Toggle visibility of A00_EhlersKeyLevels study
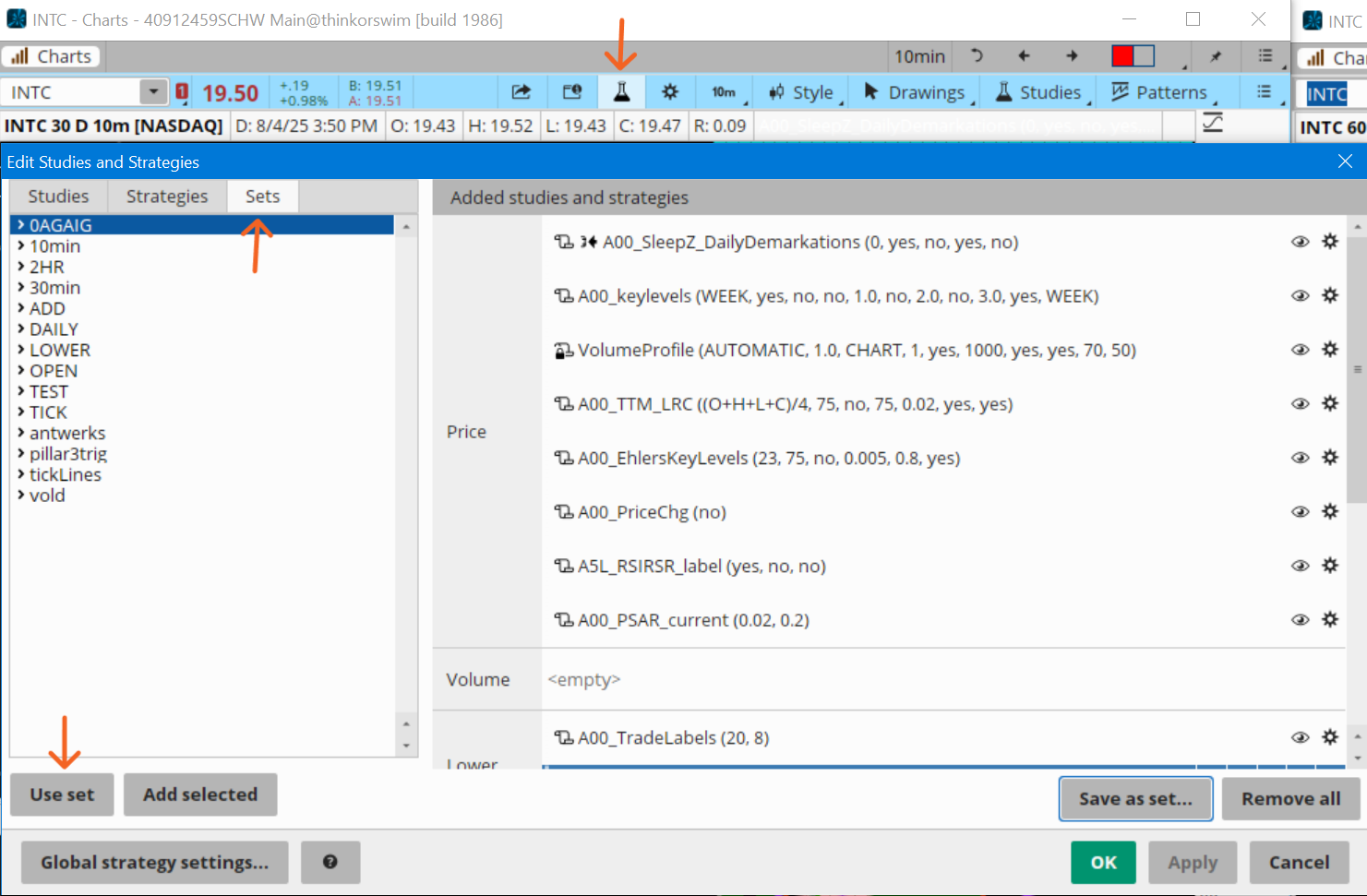 coord(1300,458)
